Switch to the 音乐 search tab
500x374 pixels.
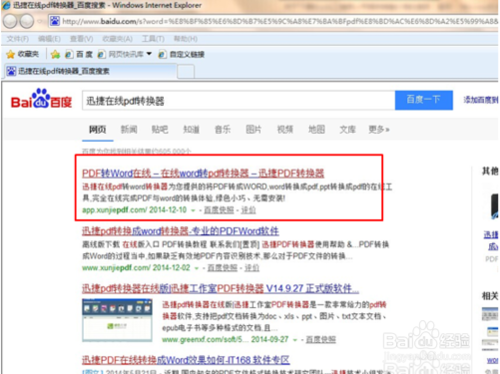point(222,129)
